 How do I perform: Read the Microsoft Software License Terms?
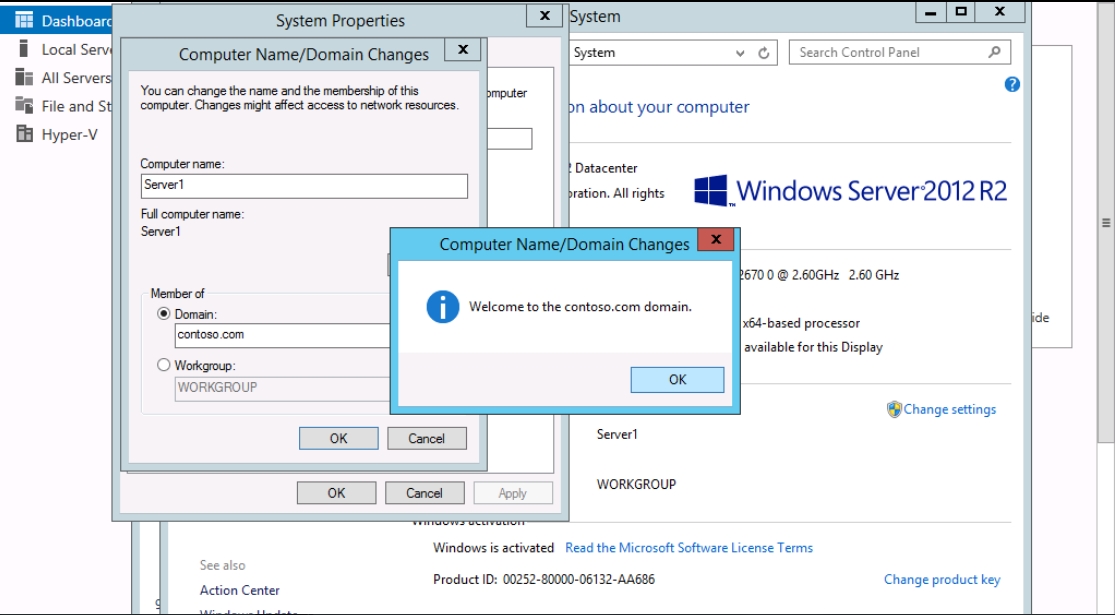(689, 547)
